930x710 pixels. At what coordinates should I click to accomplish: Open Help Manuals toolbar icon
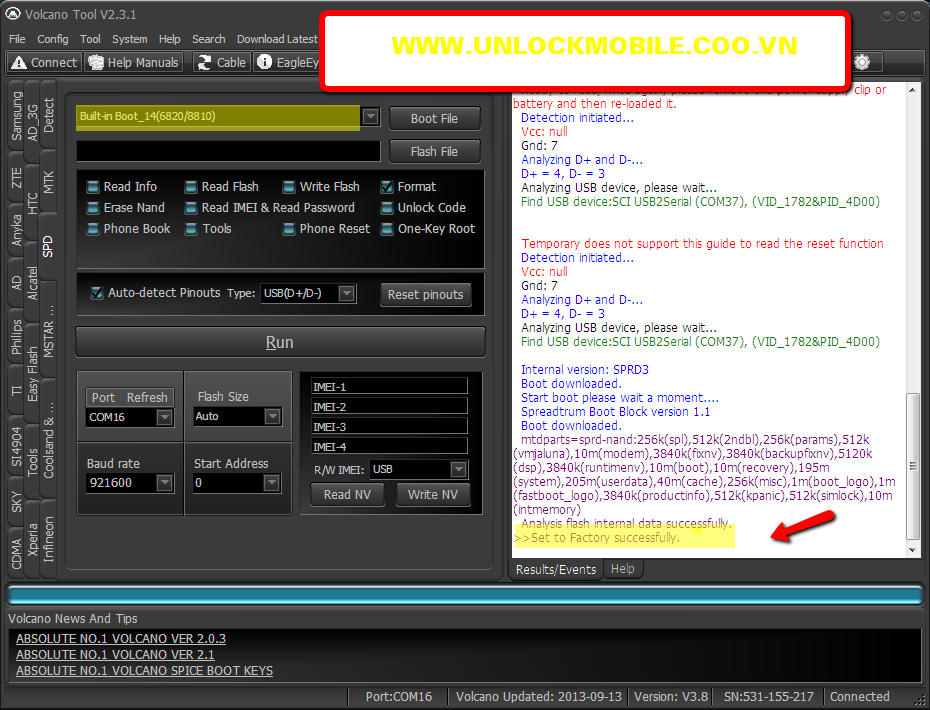pyautogui.click(x=95, y=62)
